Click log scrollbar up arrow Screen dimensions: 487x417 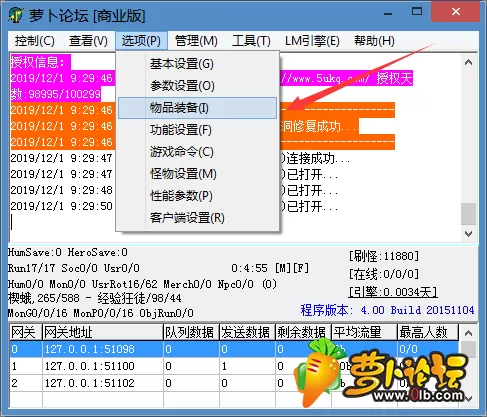click(468, 62)
